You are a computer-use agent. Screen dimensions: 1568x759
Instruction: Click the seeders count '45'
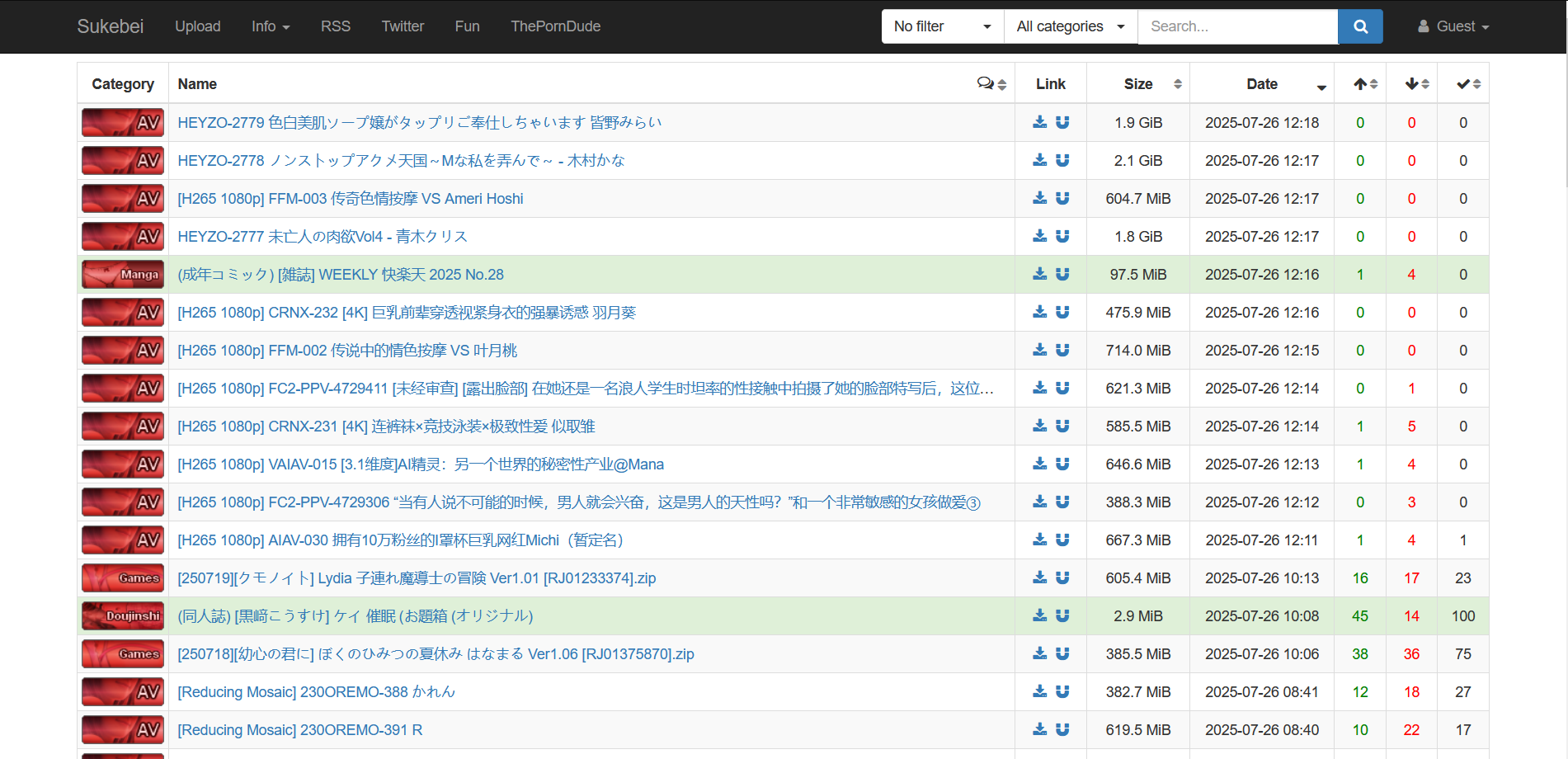[1360, 615]
